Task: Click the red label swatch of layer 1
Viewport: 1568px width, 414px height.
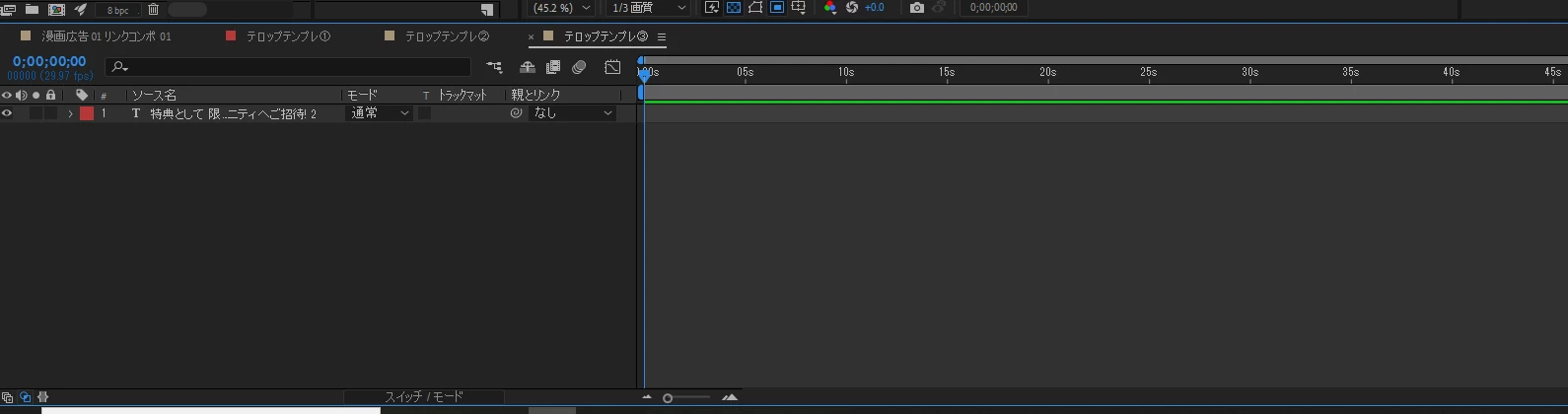Action: click(x=87, y=113)
